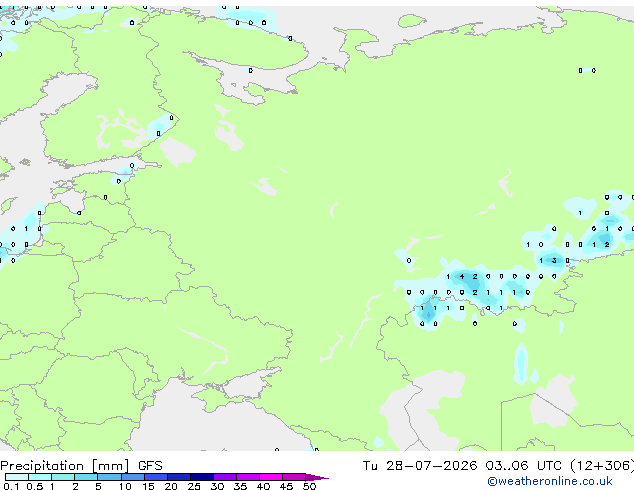Click the 40–45 mm magenta legend box
Screen dimensions: 634x490
coord(271,477)
